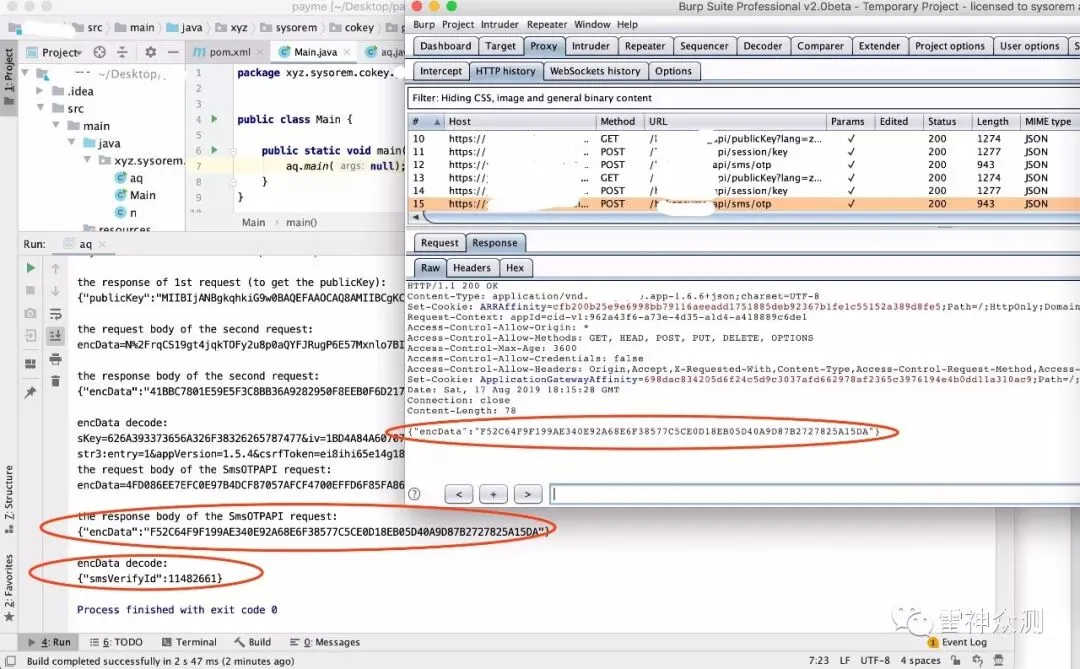Screen dimensions: 1080x669
Task: Select history row 12 api/sms/otp
Action: [x=744, y=165]
